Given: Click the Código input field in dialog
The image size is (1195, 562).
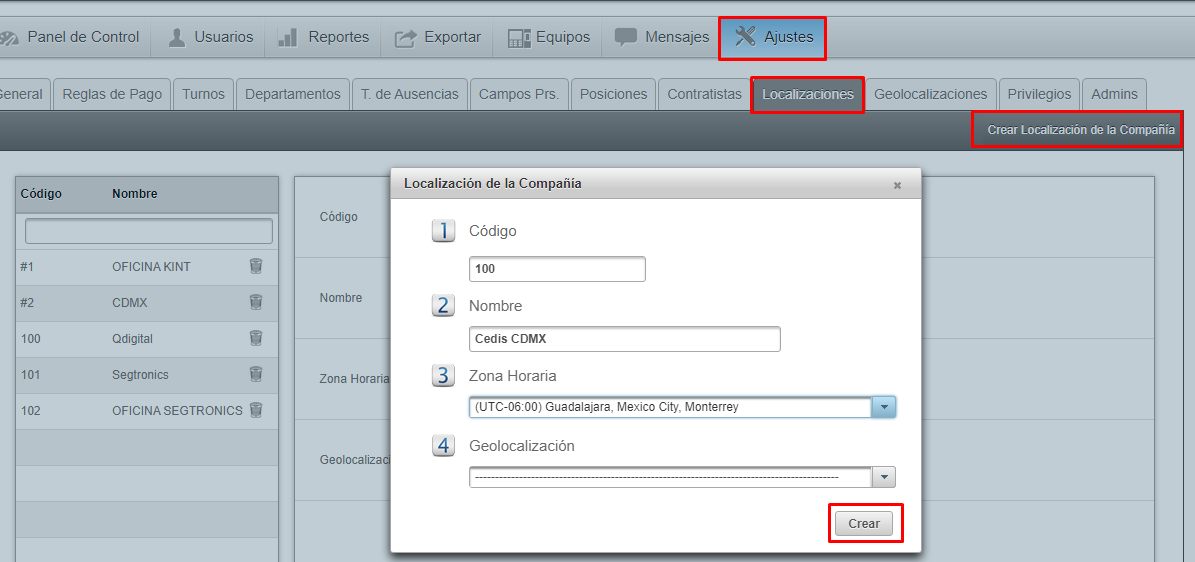Looking at the screenshot, I should point(557,269).
